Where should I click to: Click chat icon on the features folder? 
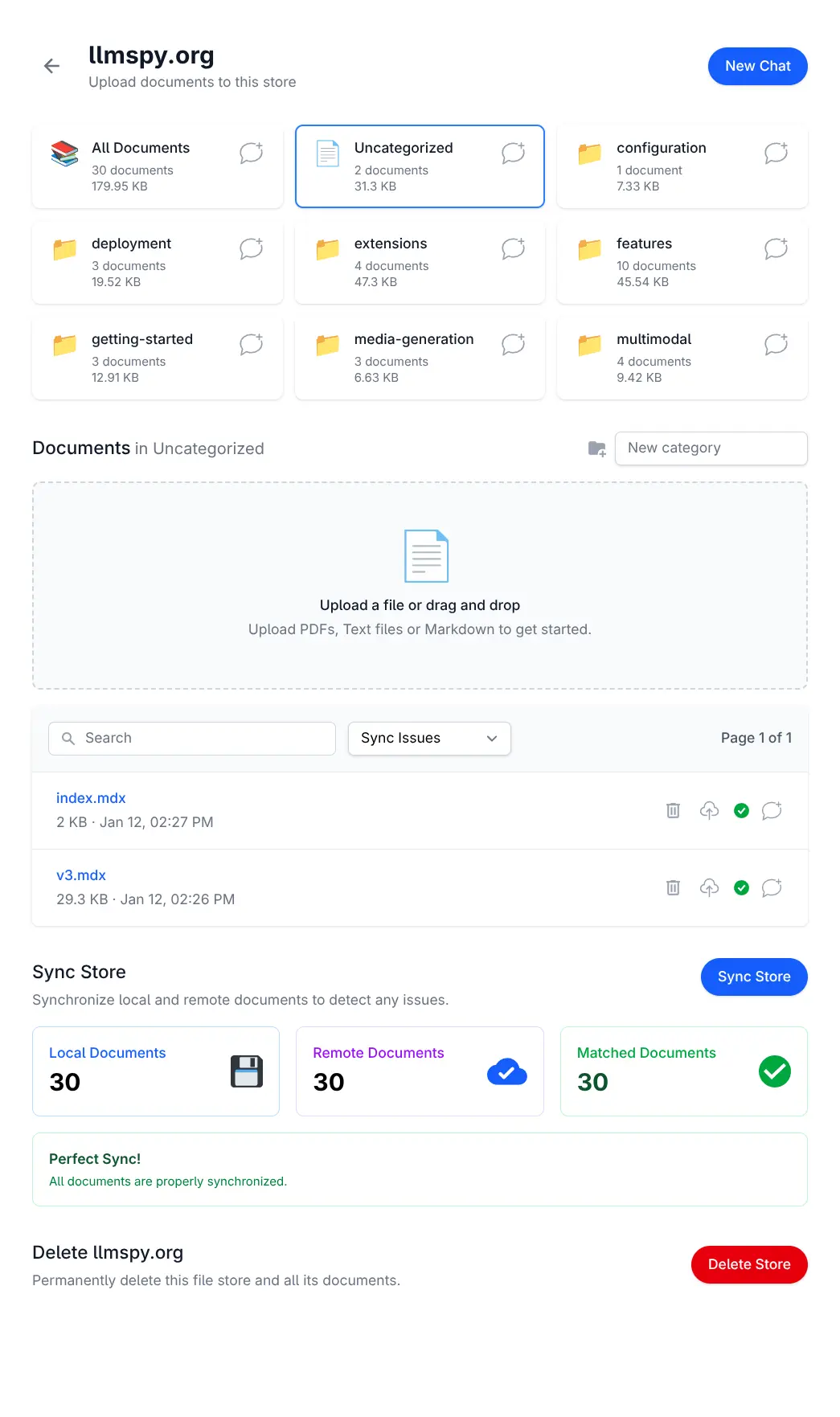tap(776, 248)
